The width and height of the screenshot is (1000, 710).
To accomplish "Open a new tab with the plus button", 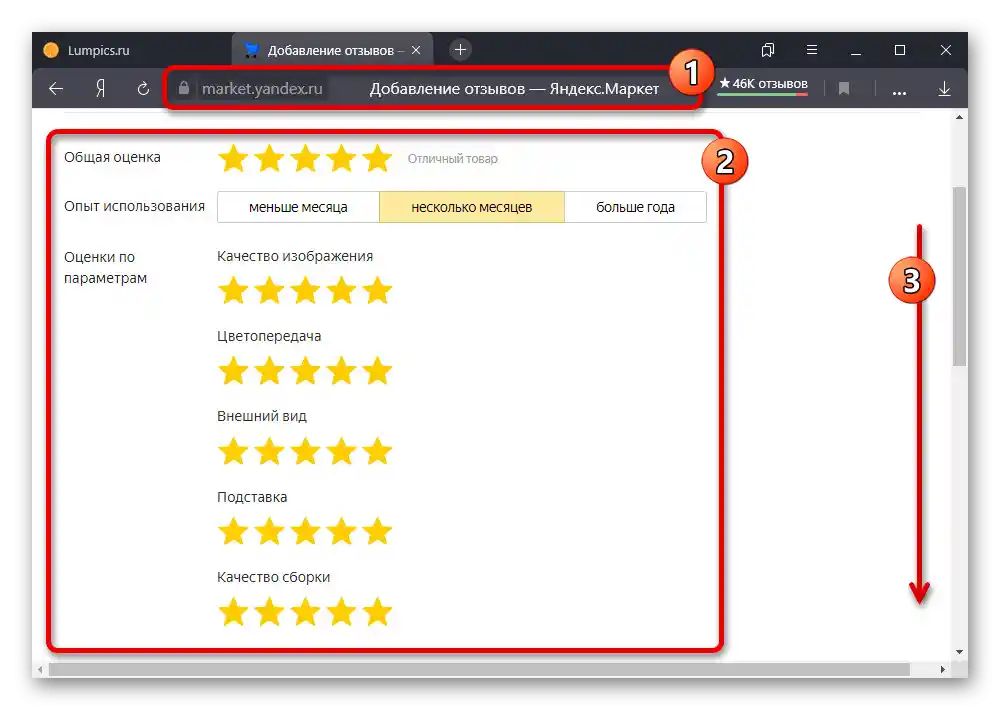I will click(x=459, y=47).
